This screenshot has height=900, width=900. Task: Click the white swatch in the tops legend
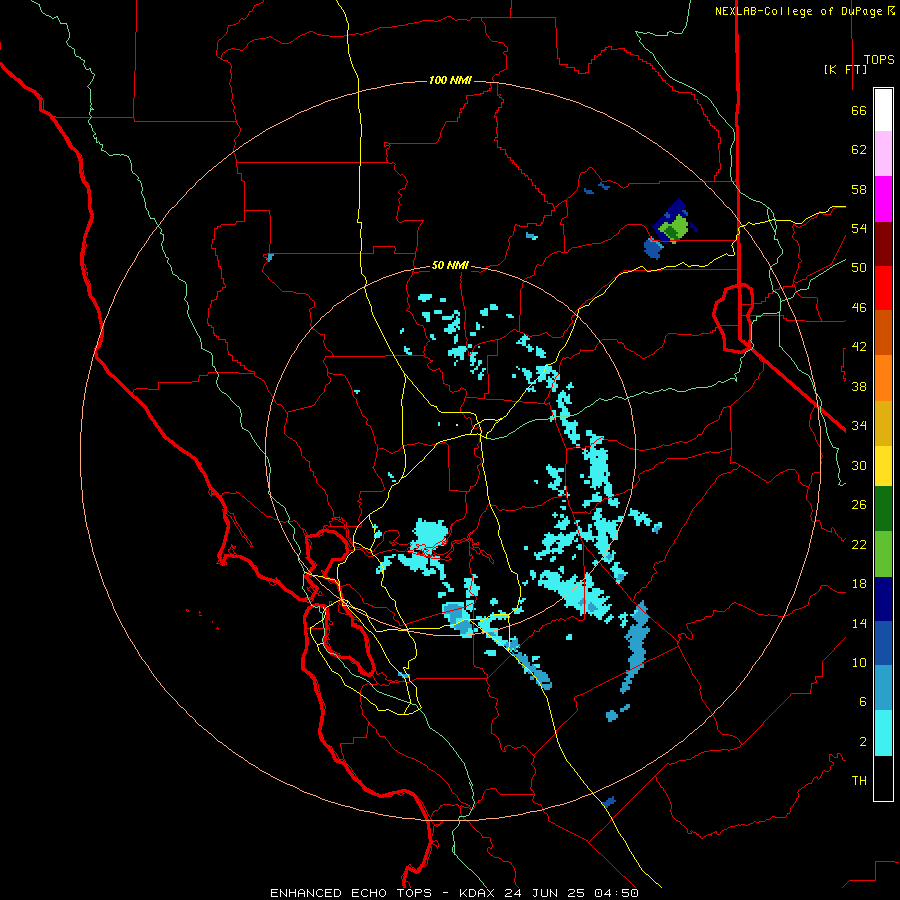[x=883, y=110]
